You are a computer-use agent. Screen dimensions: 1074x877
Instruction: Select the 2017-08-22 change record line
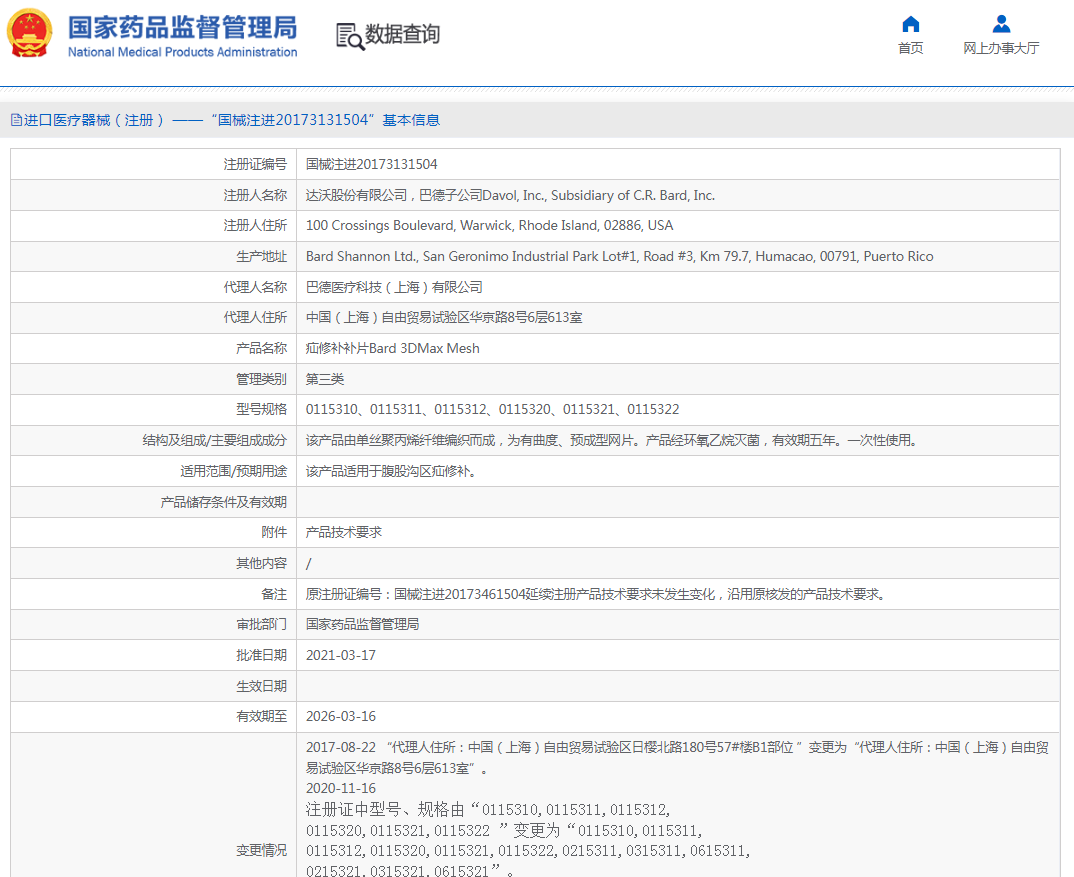coord(677,758)
